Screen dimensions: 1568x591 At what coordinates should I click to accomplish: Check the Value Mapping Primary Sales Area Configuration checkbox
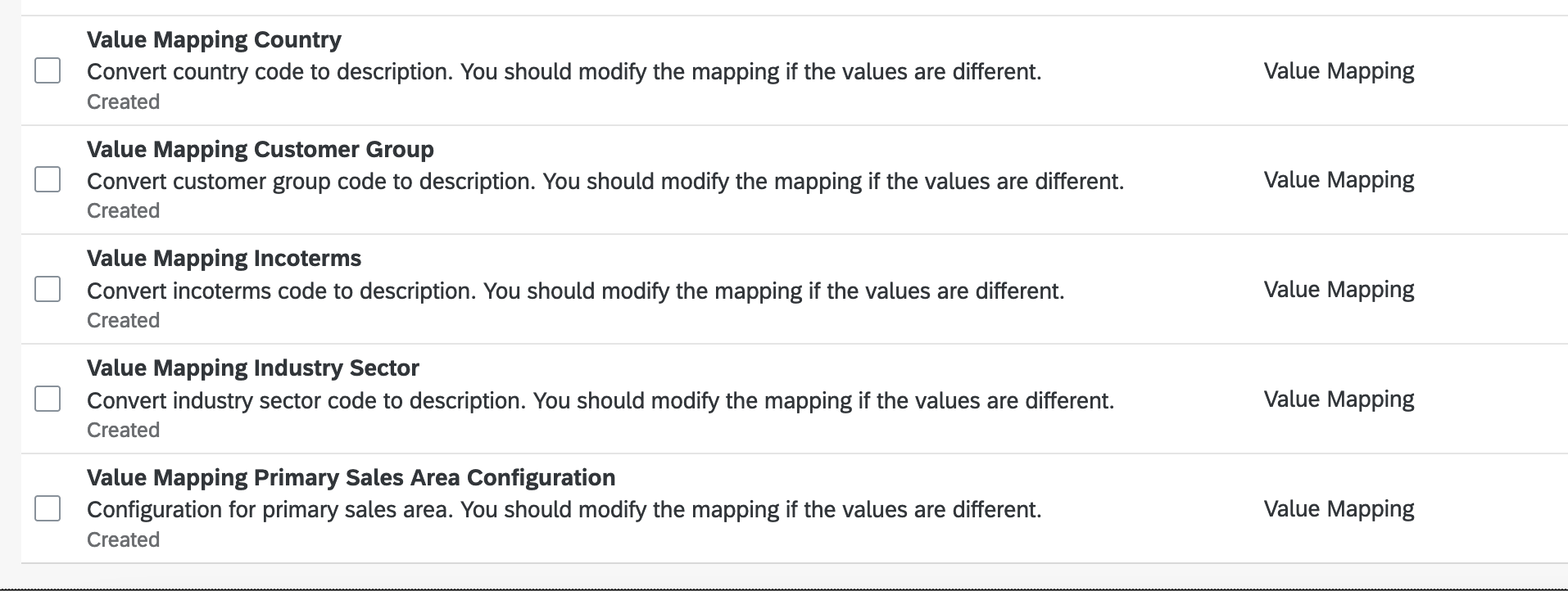[x=47, y=508]
